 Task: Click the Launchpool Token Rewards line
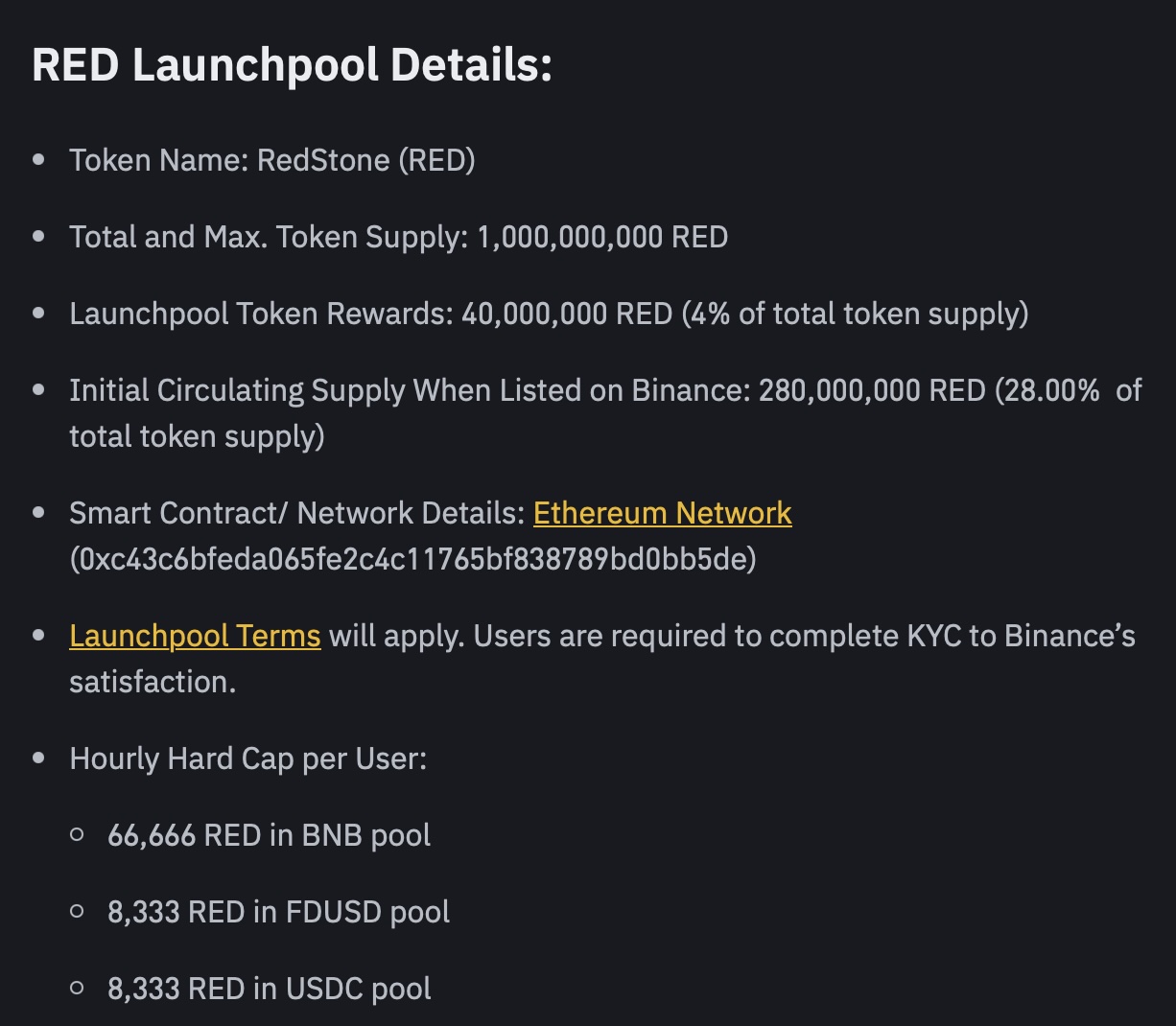coord(549,314)
